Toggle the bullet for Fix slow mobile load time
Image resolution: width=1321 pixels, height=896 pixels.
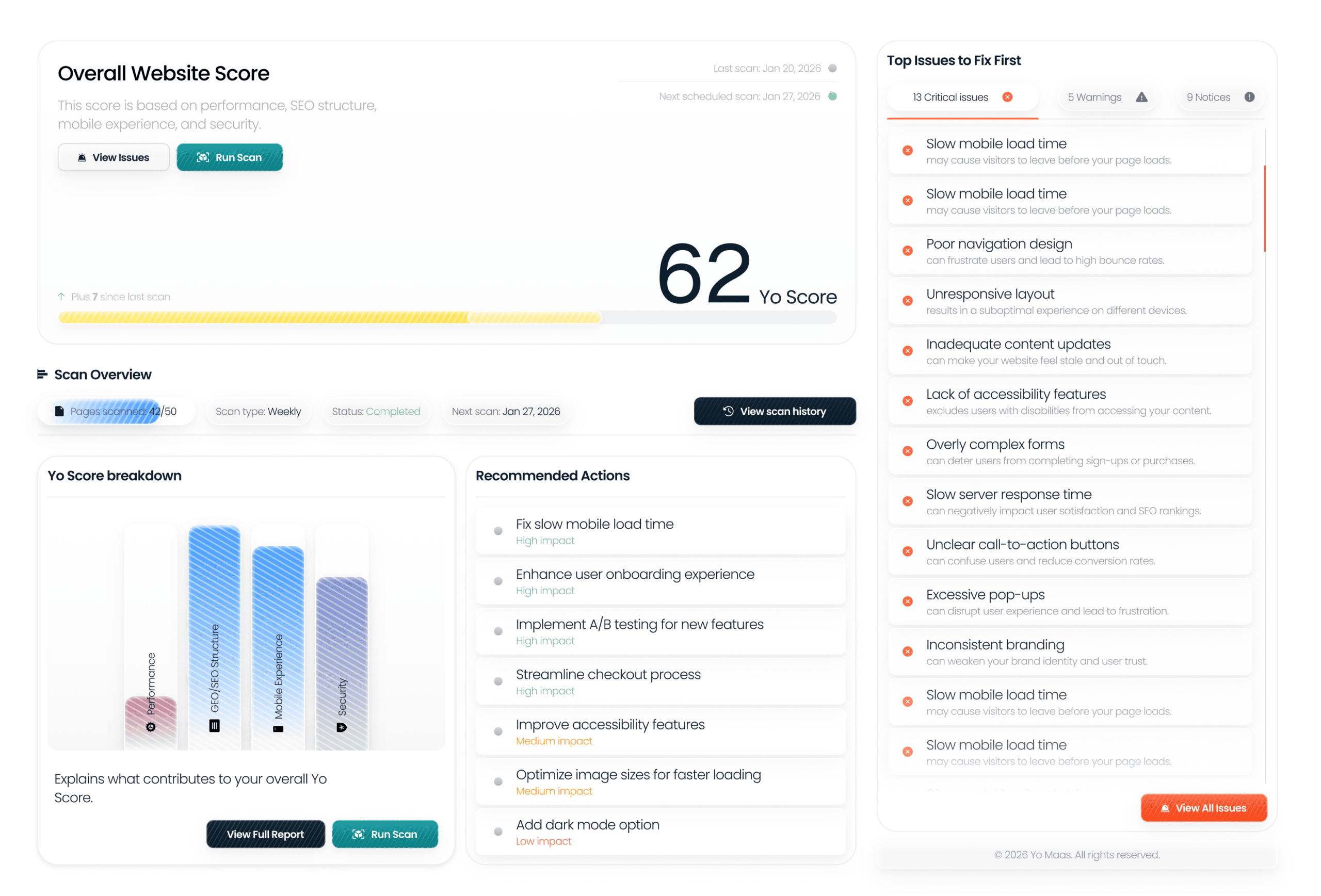coord(498,530)
